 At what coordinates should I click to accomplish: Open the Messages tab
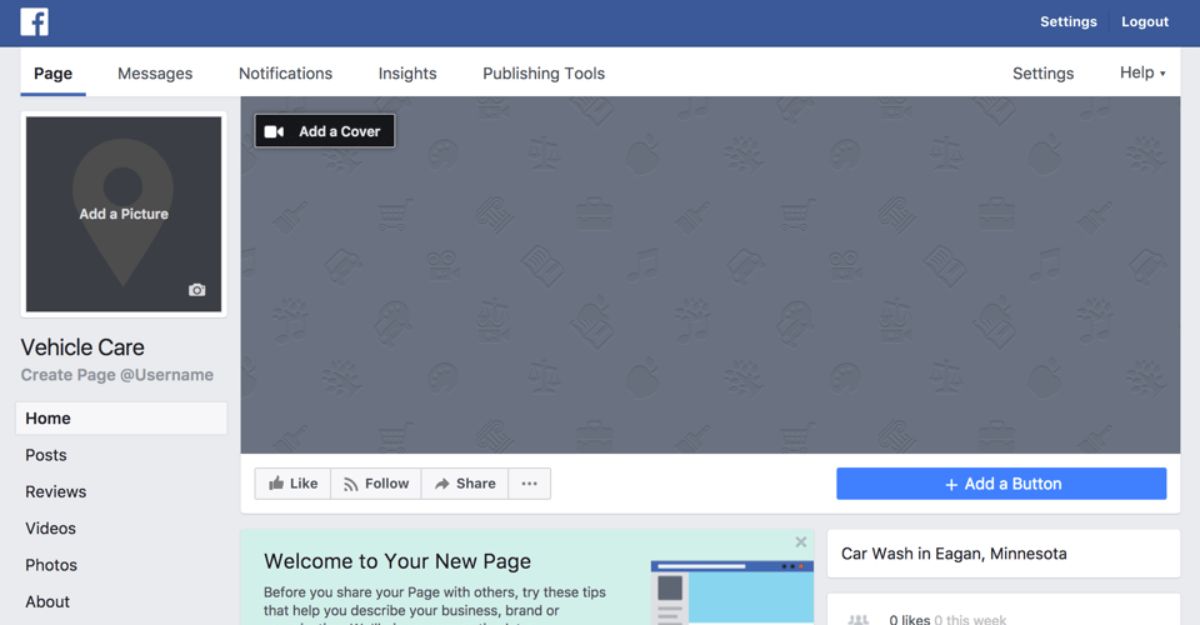(x=155, y=73)
